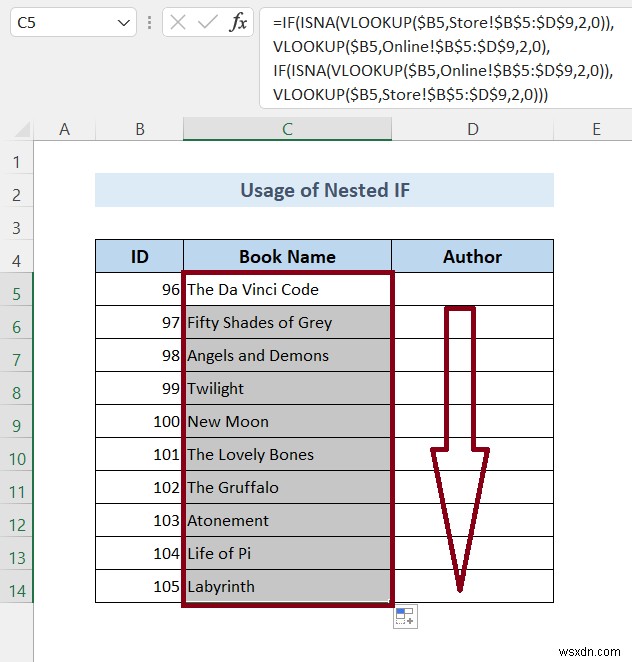Viewport: 632px width, 662px height.
Task: Click ID cell with value 100
Action: tap(139, 421)
